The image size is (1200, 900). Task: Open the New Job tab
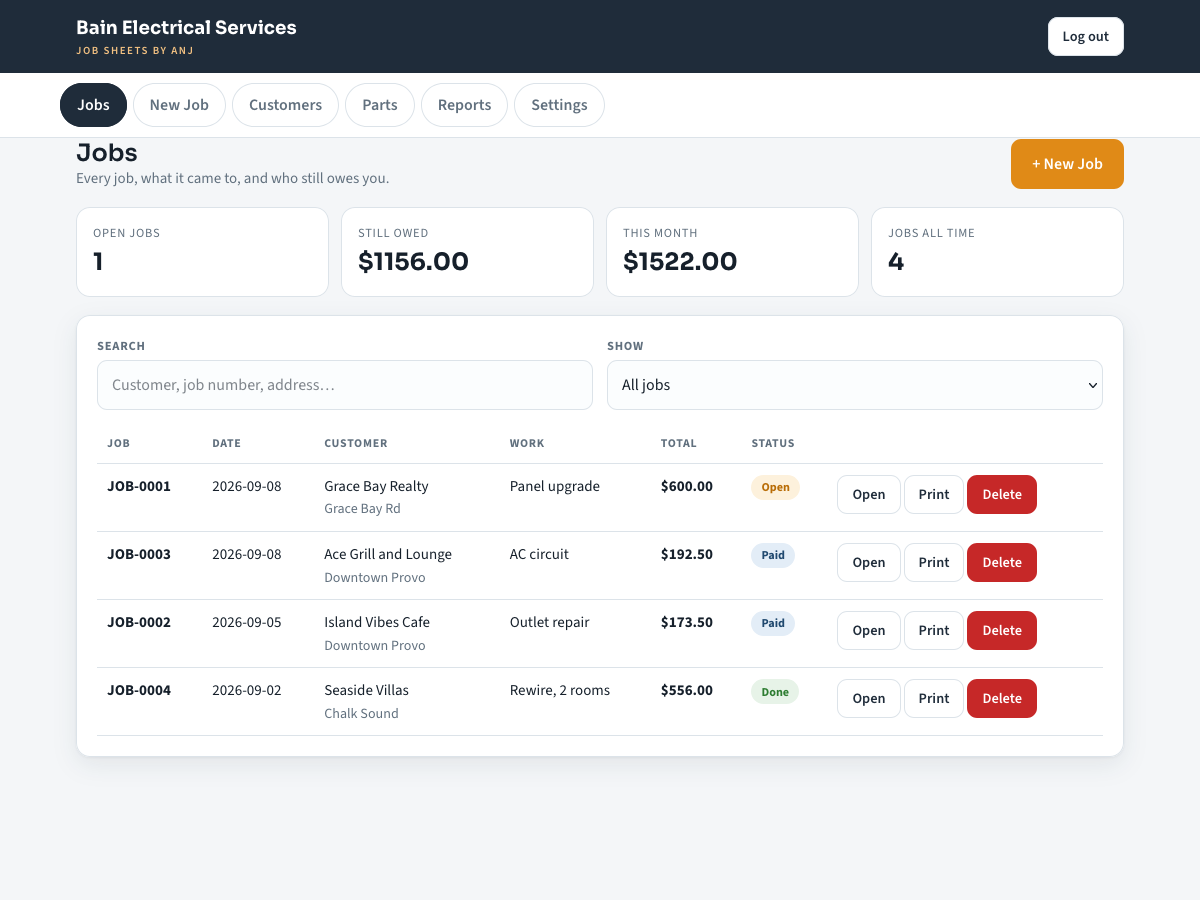(x=179, y=105)
